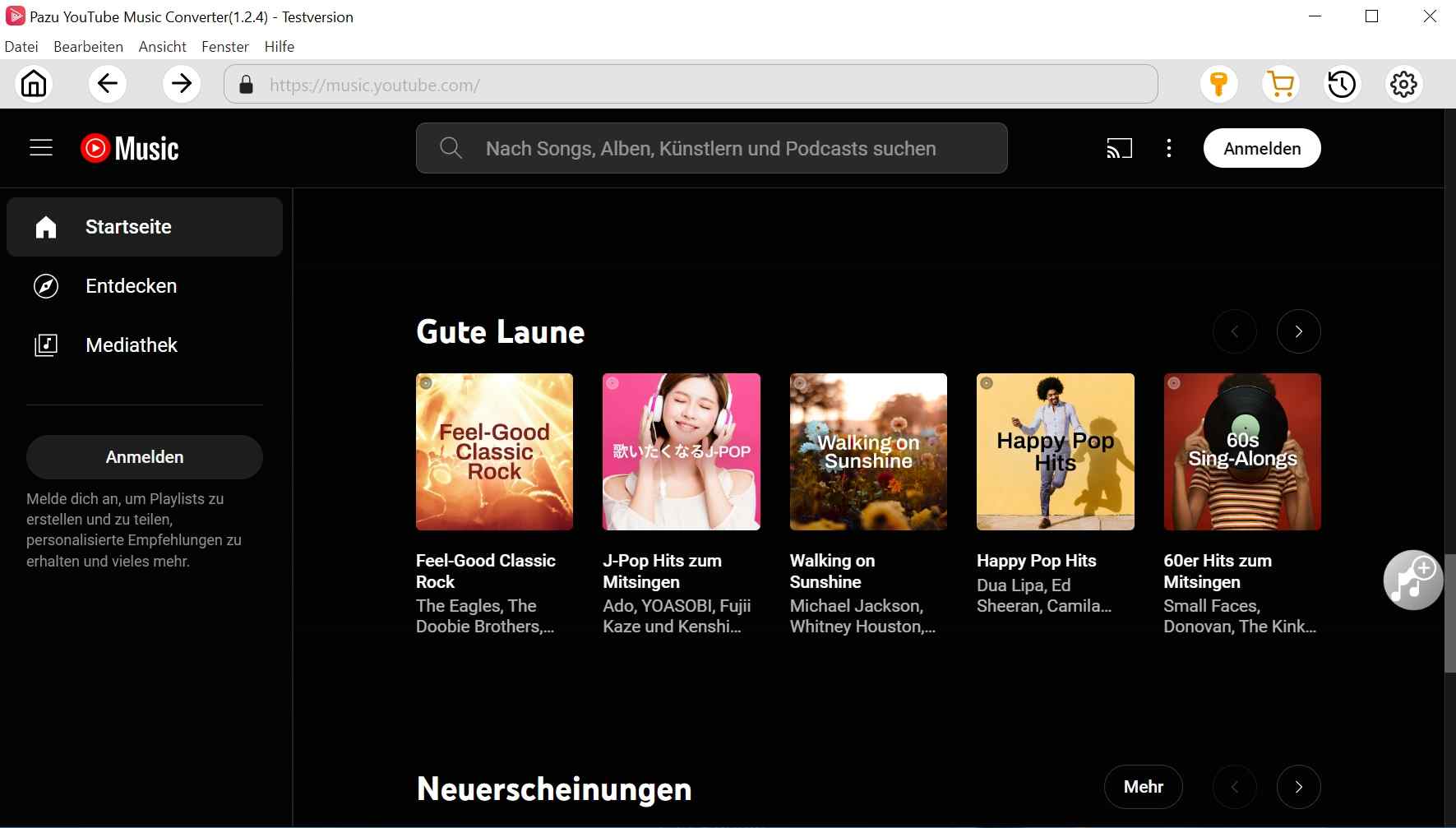Click the sidebar Anmelden button
The width and height of the screenshot is (1456, 828).
click(x=145, y=457)
